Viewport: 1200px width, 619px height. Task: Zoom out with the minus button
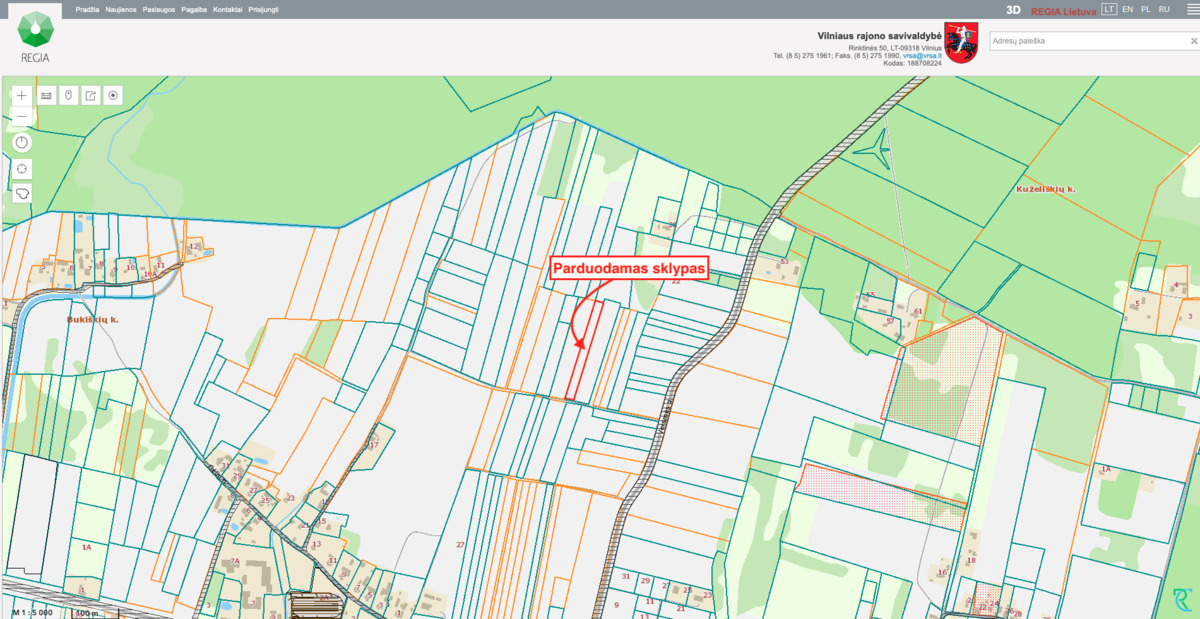point(22,117)
